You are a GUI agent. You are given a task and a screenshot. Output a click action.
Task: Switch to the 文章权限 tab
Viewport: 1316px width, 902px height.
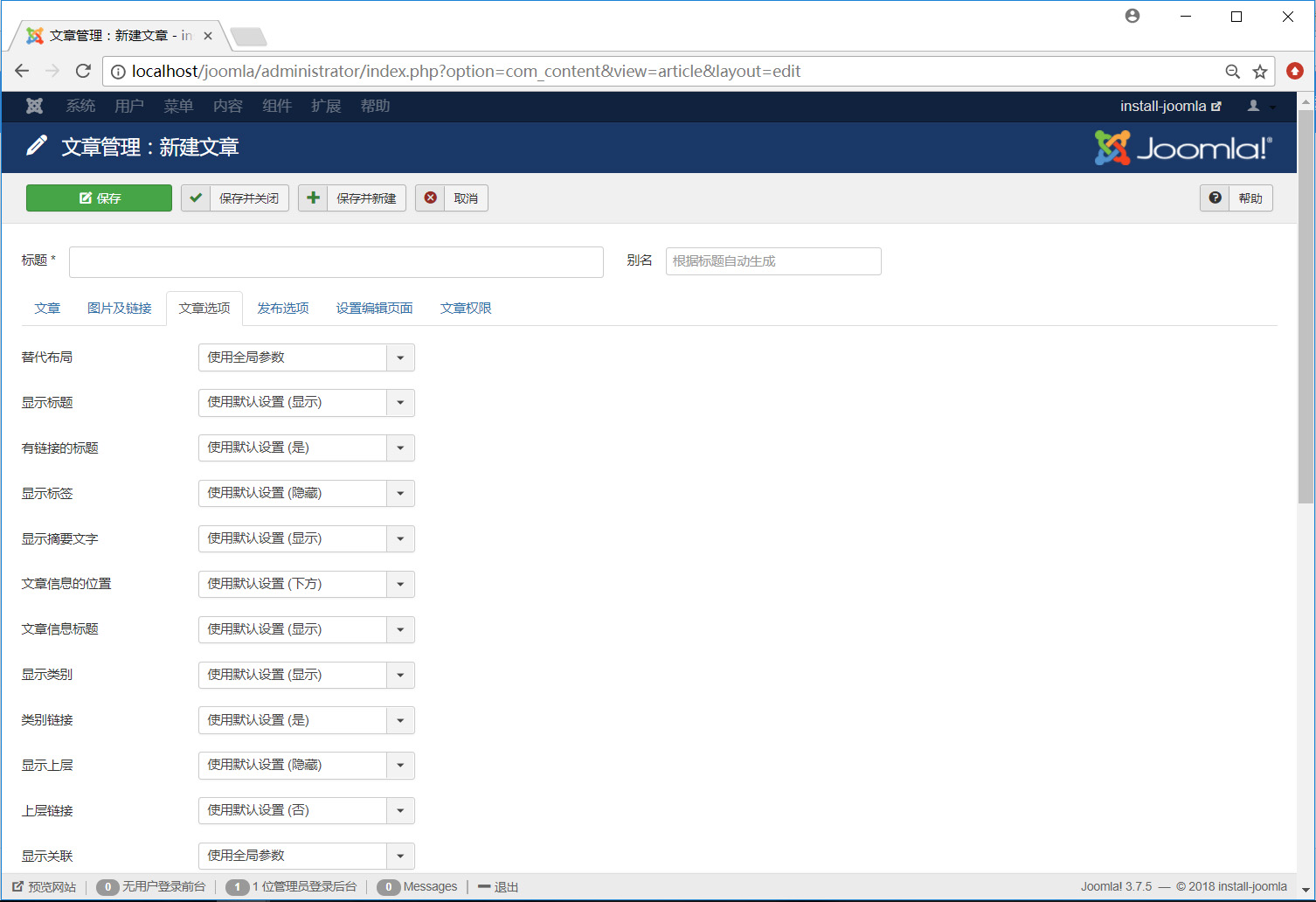point(466,309)
